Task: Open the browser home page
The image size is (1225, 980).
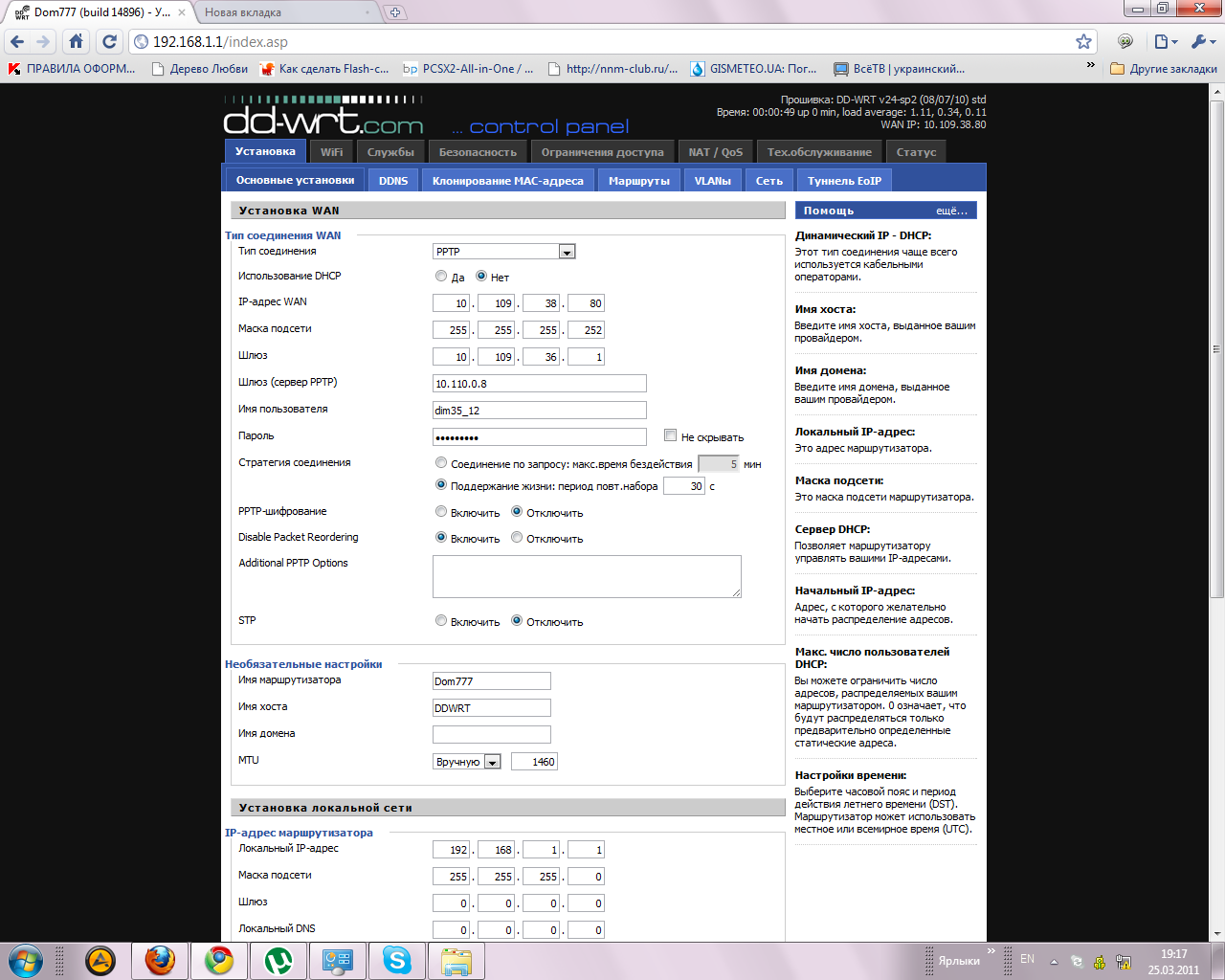Action: 77,41
